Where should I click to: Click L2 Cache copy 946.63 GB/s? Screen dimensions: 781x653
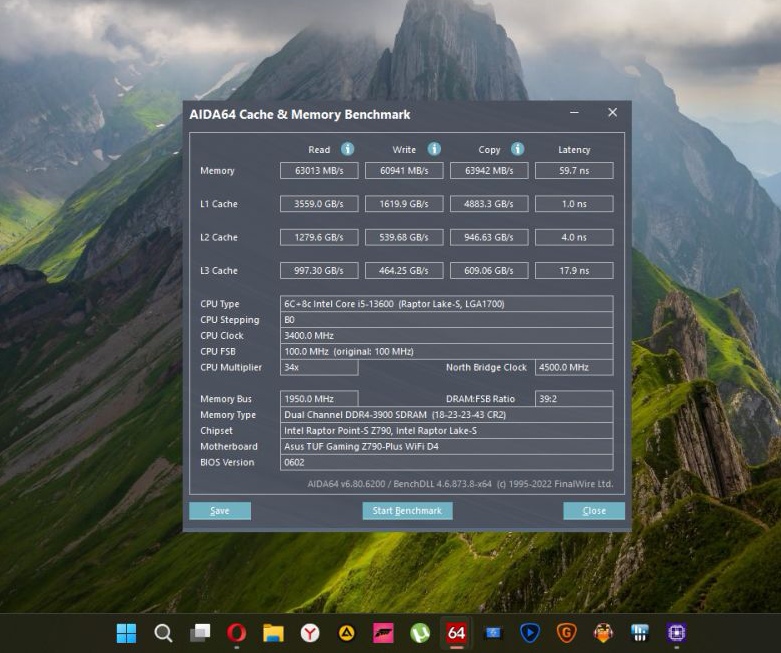(x=489, y=237)
